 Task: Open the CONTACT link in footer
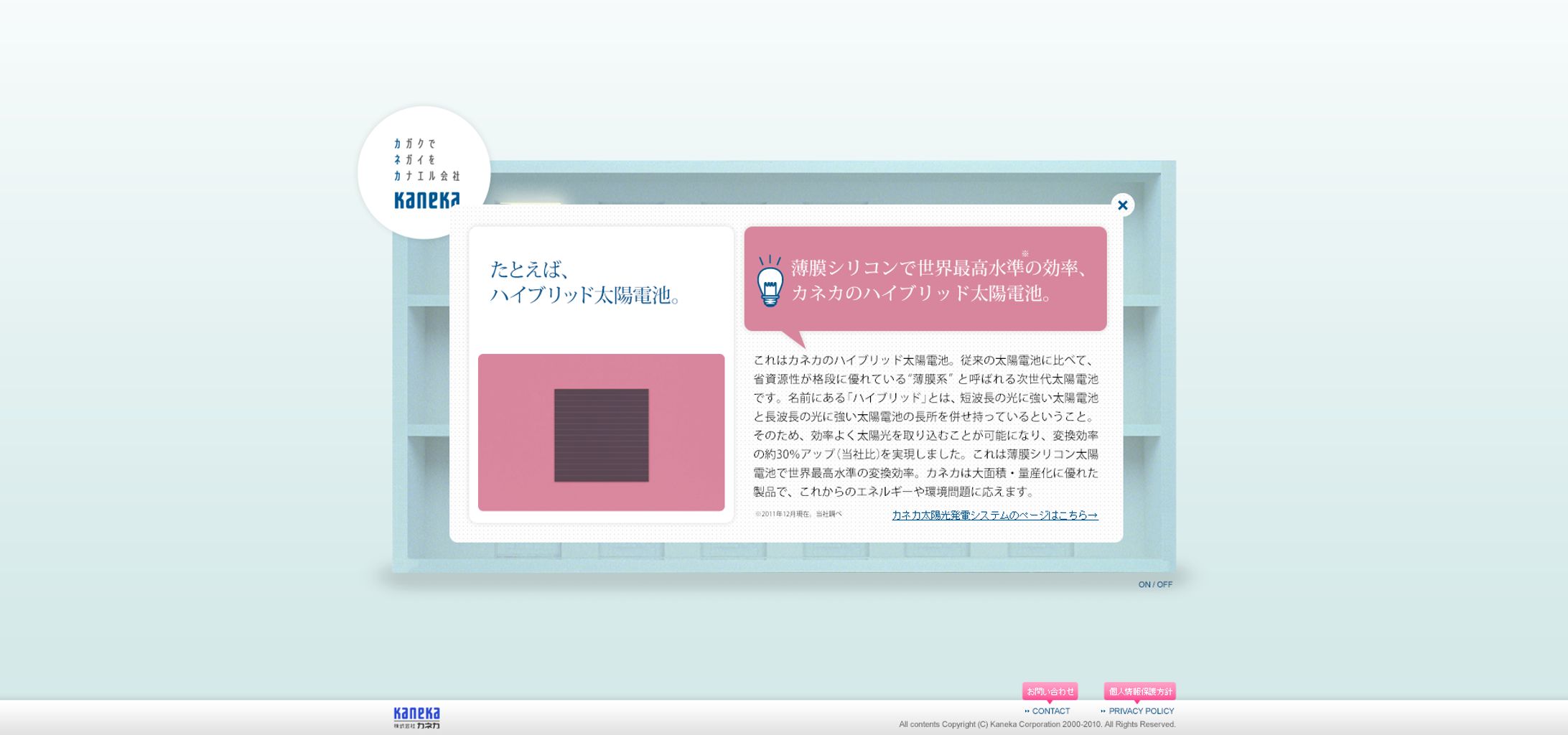(1047, 711)
